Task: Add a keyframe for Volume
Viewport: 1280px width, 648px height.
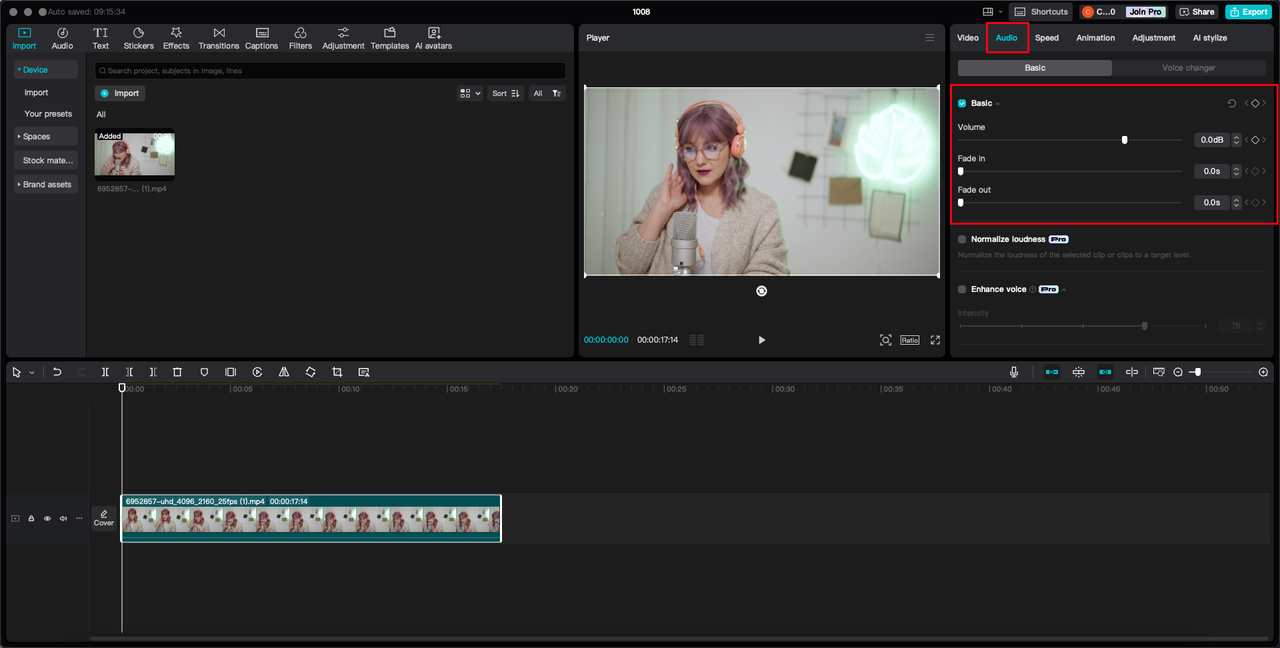Action: click(1255, 140)
